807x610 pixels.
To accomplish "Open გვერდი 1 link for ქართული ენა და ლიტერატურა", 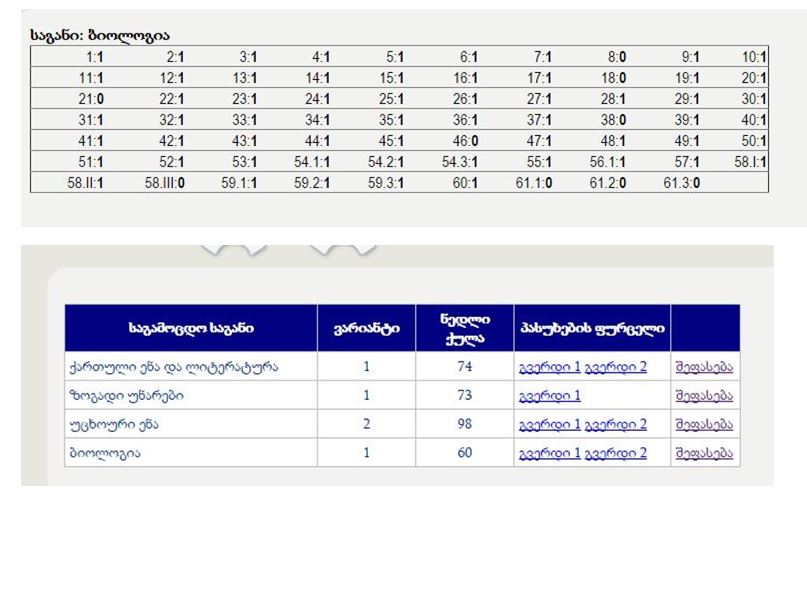I will pos(550,367).
